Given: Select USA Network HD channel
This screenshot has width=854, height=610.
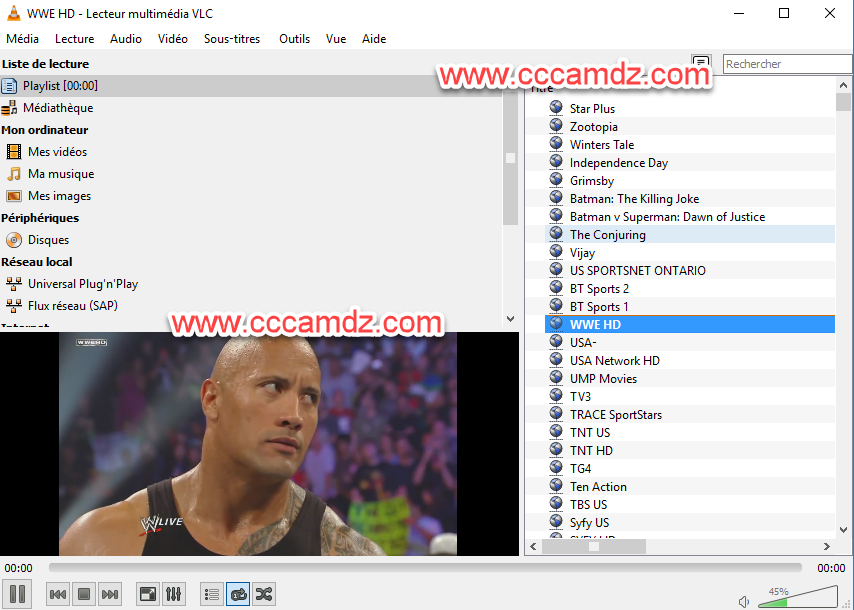Looking at the screenshot, I should point(690,361).
